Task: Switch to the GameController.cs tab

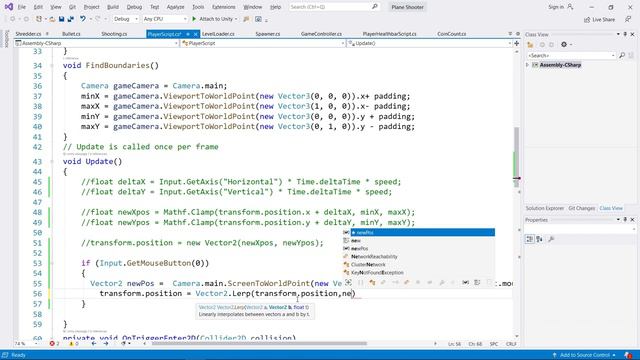Action: [x=321, y=34]
